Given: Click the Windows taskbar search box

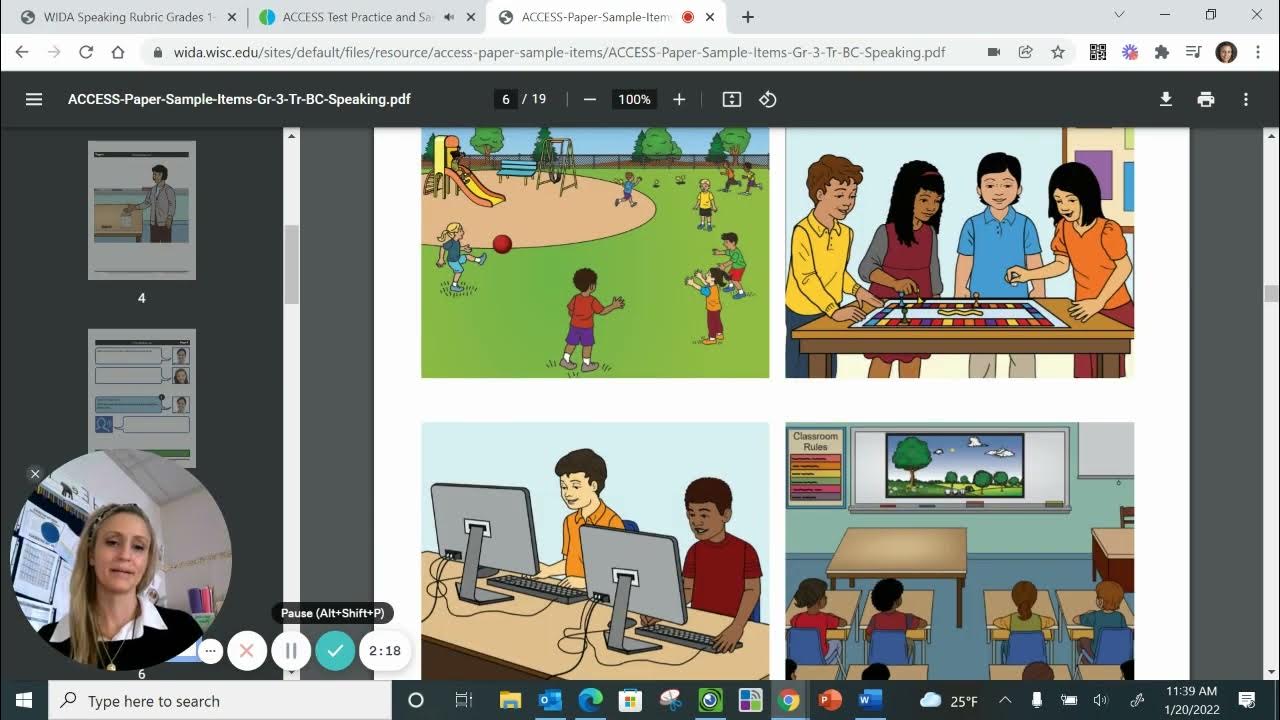Looking at the screenshot, I should (x=220, y=700).
